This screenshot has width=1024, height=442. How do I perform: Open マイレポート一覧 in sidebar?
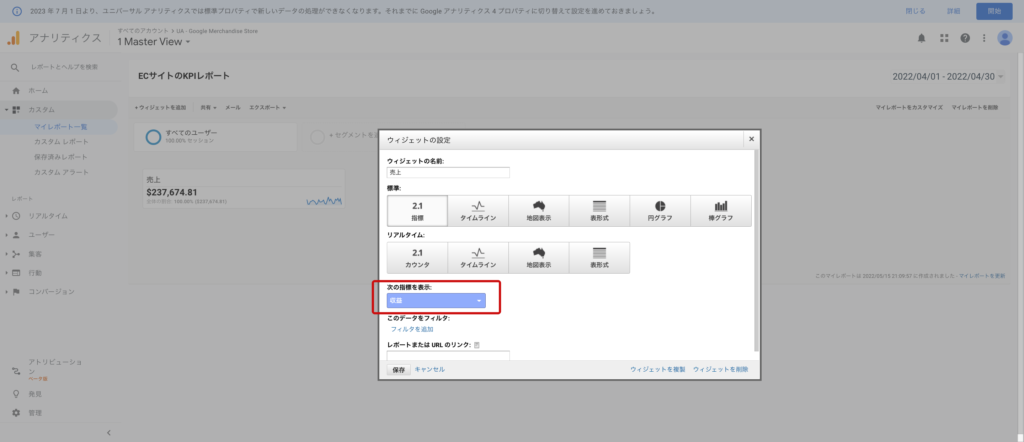[x=61, y=127]
